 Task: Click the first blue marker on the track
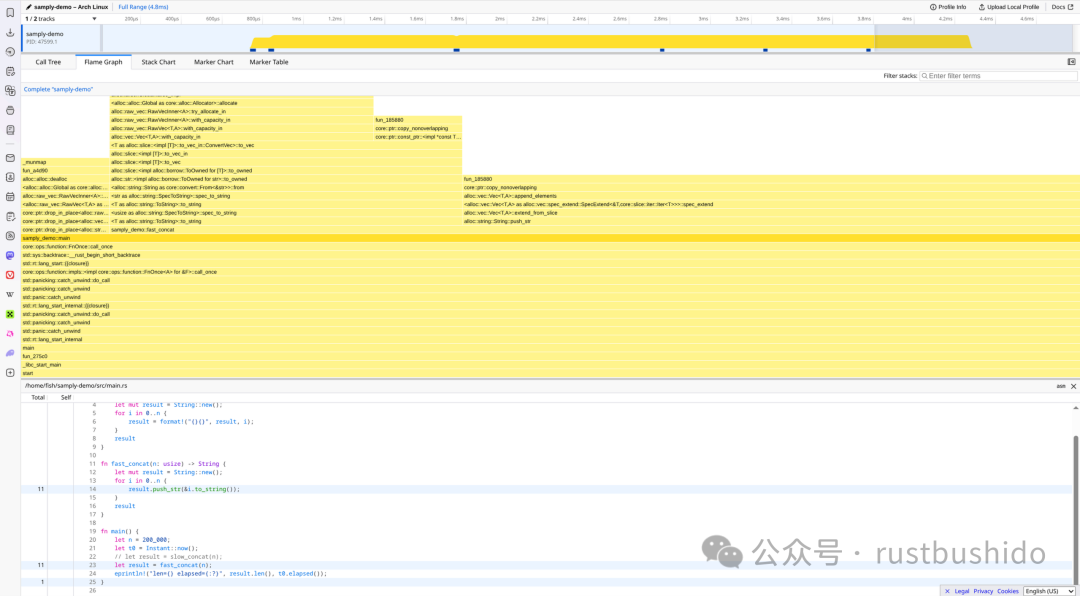253,50
